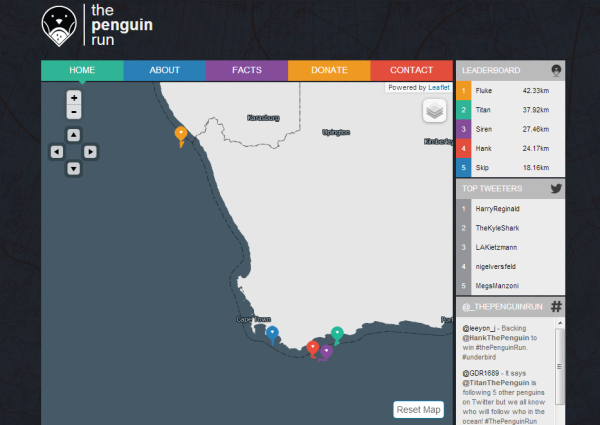Viewport: 600px width, 425px height.
Task: Click the LEADERBOARD panel header
Action: click(510, 70)
